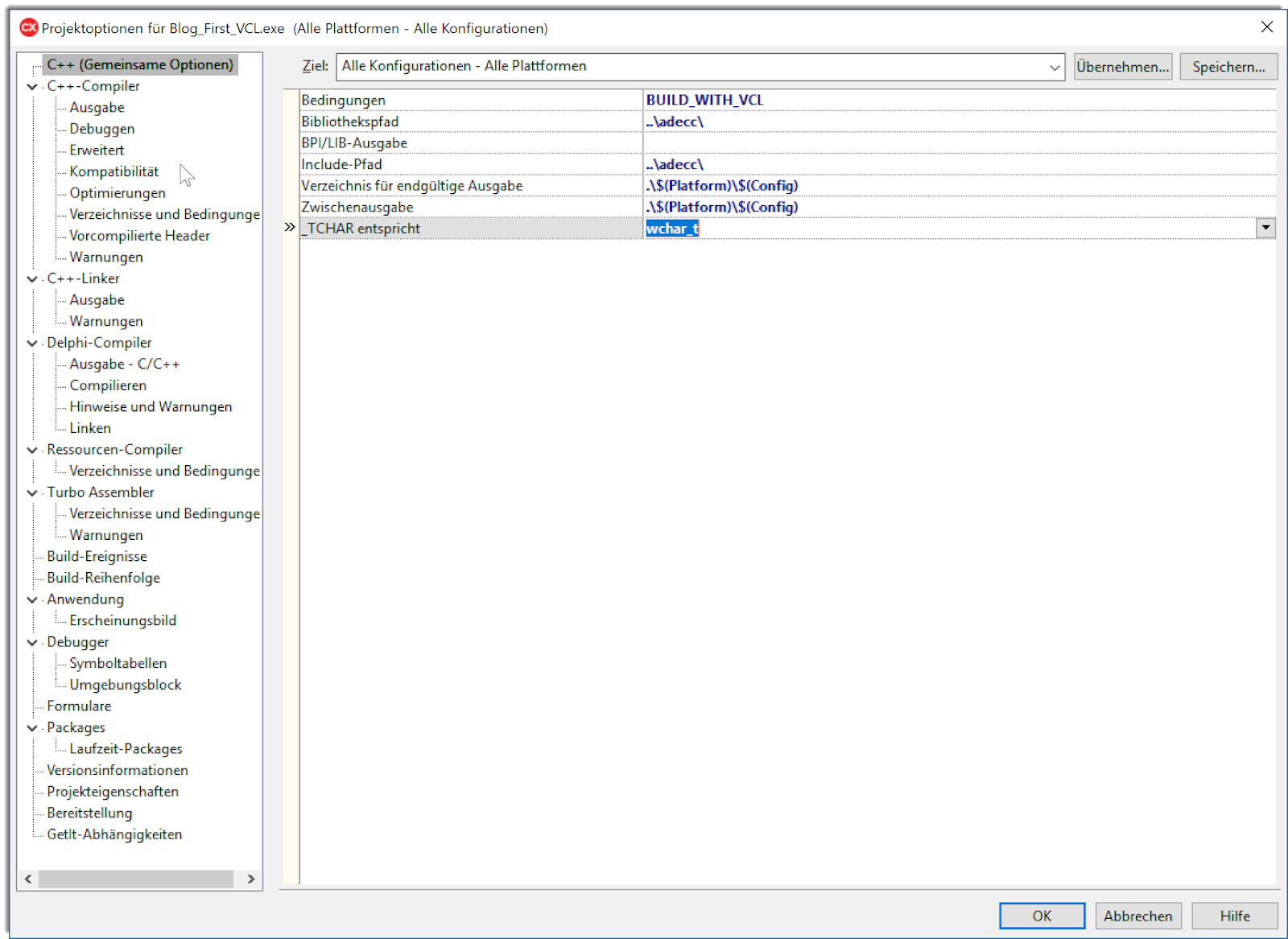Select Warnungen under Turbo Assembler
The height and width of the screenshot is (939, 1288).
[106, 535]
